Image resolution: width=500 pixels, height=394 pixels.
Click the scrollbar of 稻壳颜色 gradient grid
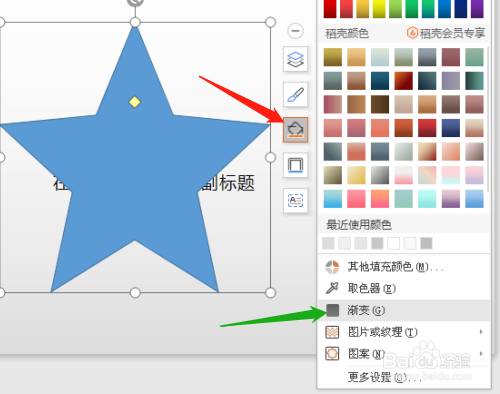pos(488,119)
